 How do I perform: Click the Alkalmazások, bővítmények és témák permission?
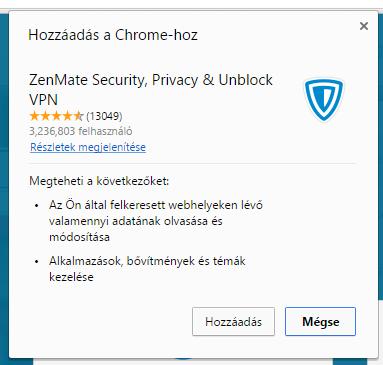[147, 269]
